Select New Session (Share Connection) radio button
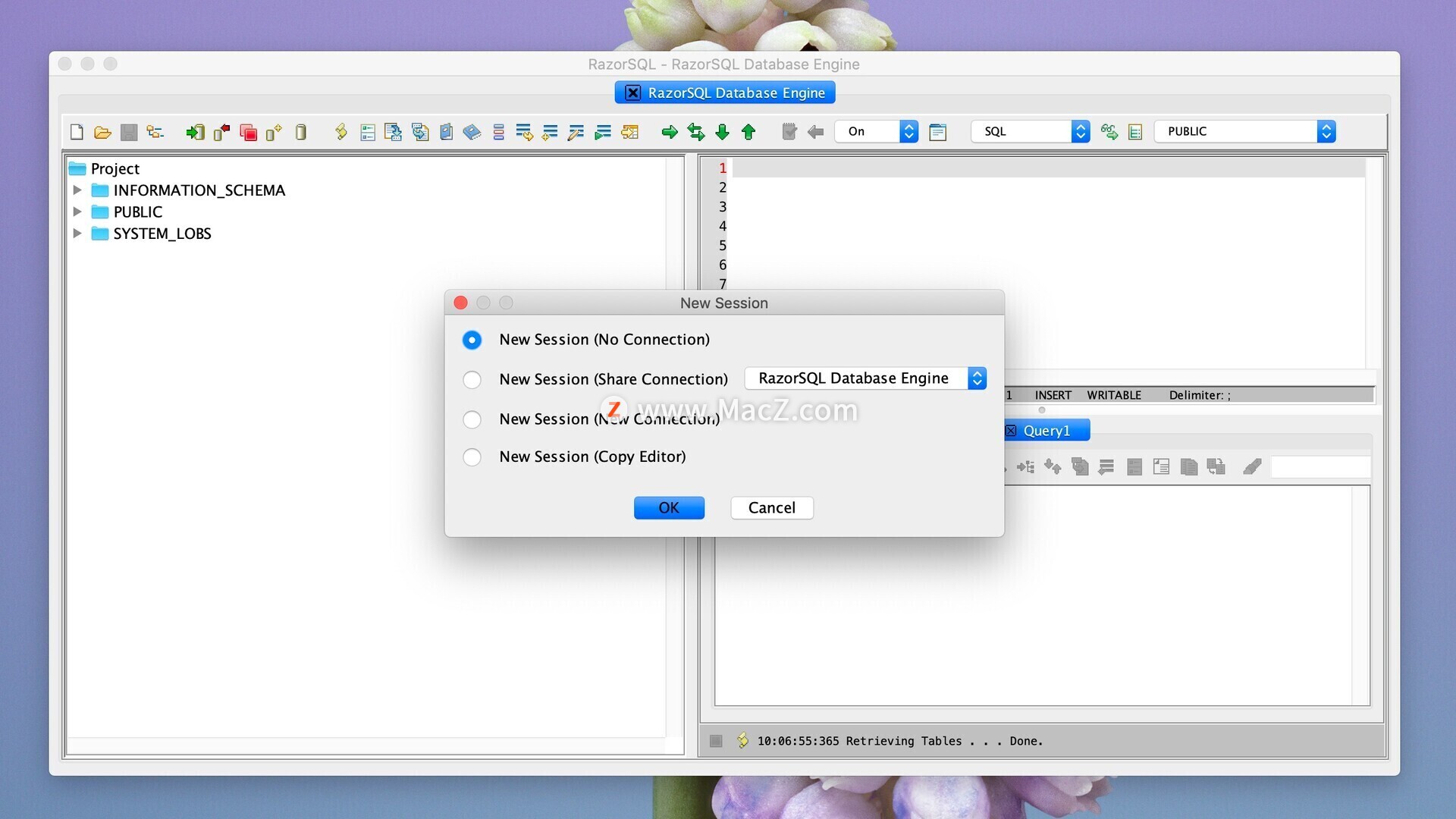 472,379
